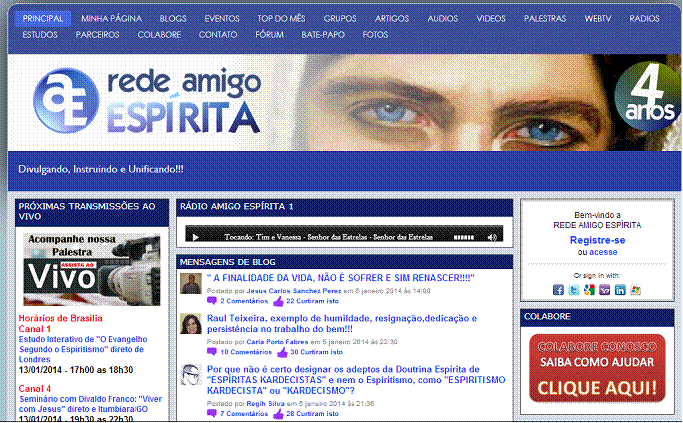Sign in with the Twitter icon
This screenshot has width=683, height=423.
point(574,290)
